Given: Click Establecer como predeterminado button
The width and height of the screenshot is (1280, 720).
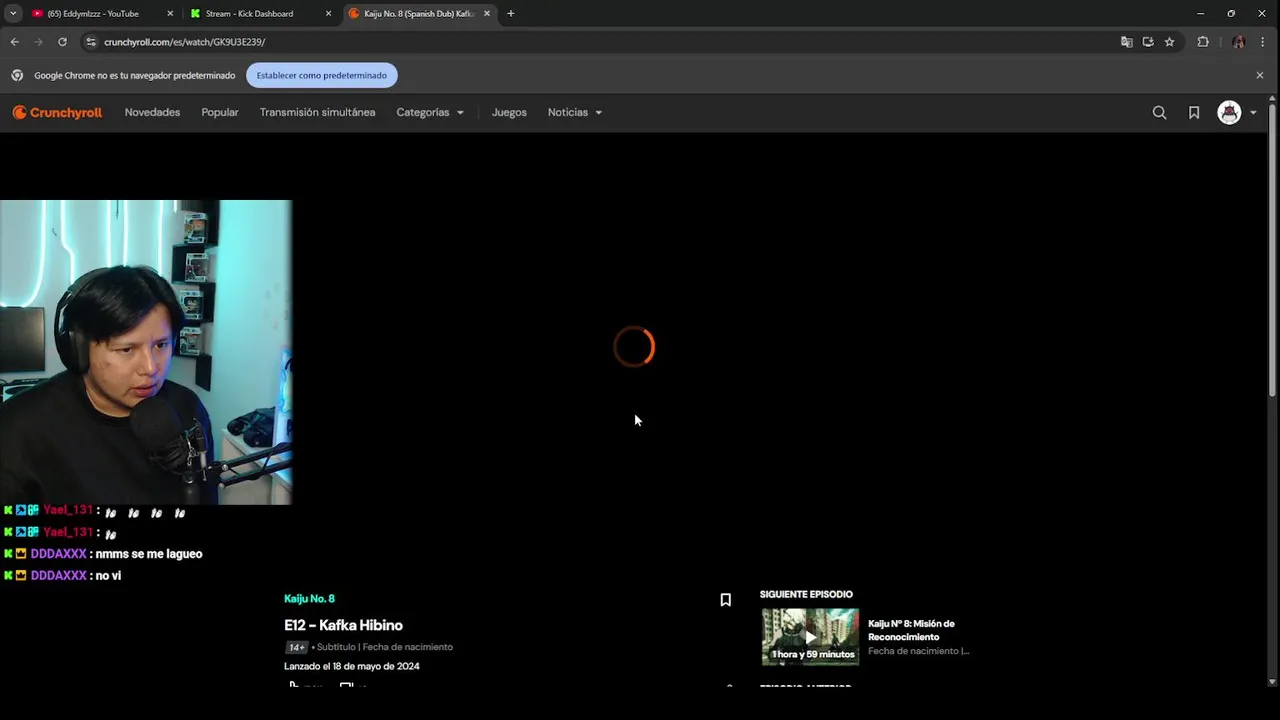Looking at the screenshot, I should pos(322,75).
